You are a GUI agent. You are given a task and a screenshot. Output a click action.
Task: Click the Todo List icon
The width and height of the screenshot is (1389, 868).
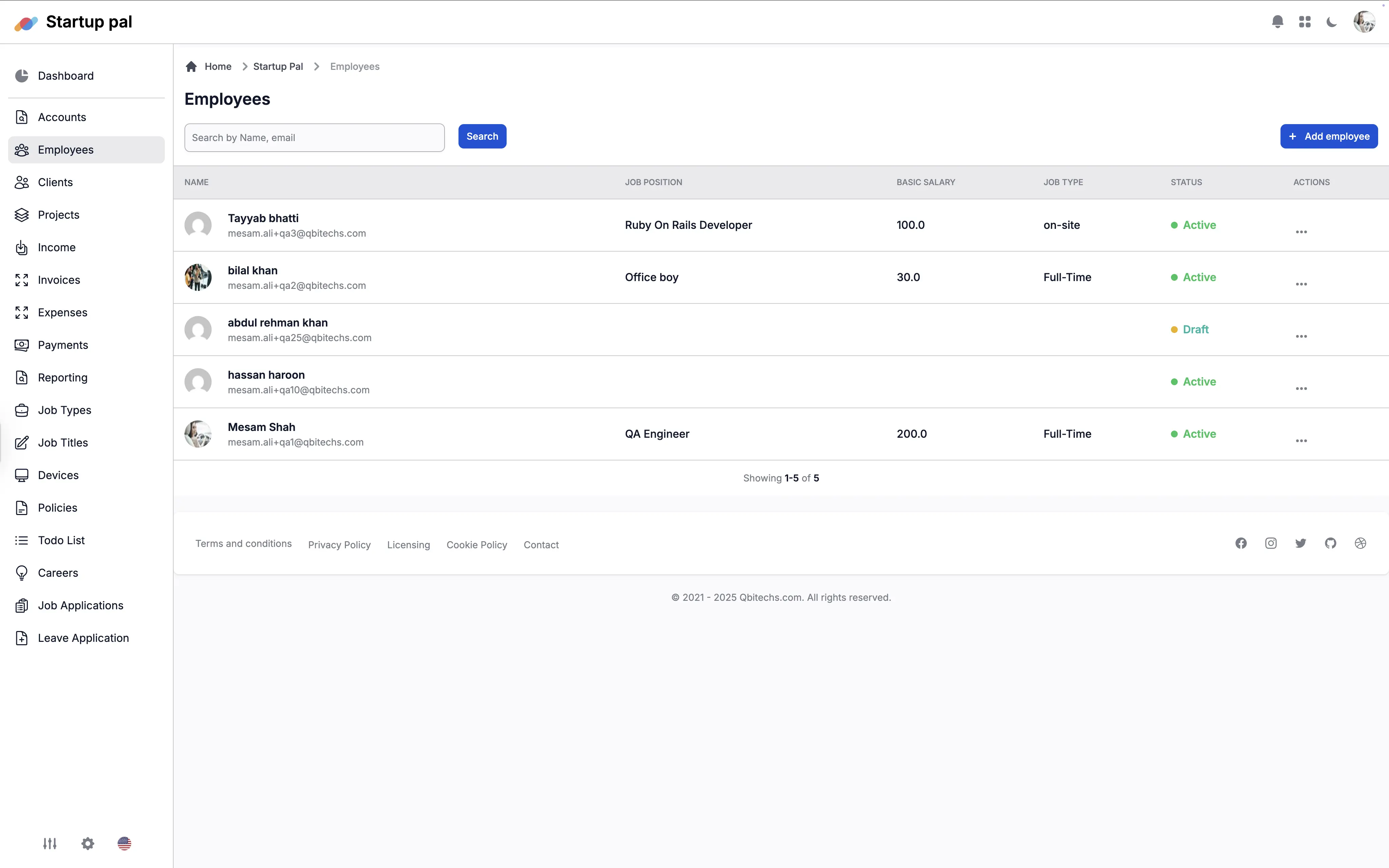pos(22,541)
